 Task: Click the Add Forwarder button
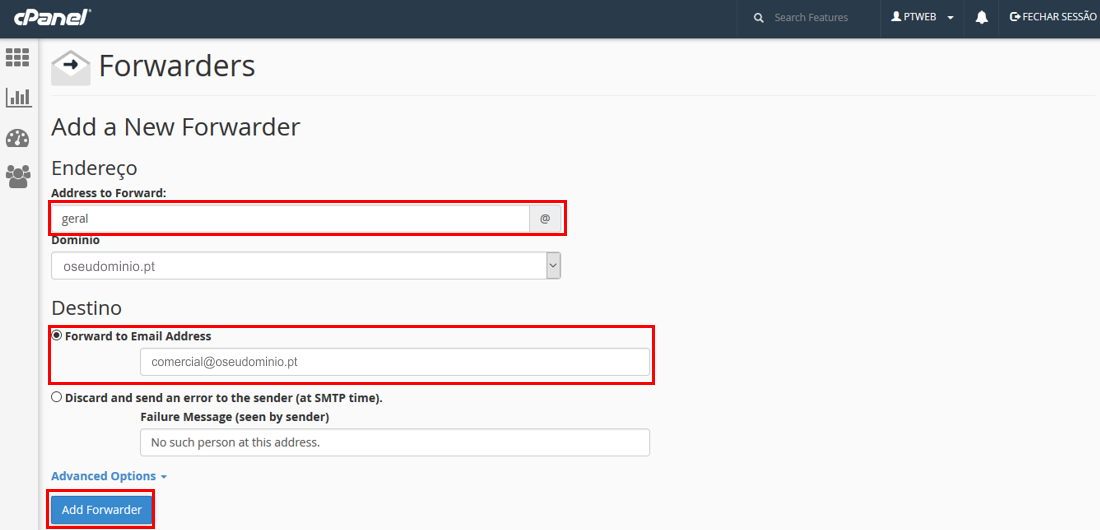coord(101,510)
